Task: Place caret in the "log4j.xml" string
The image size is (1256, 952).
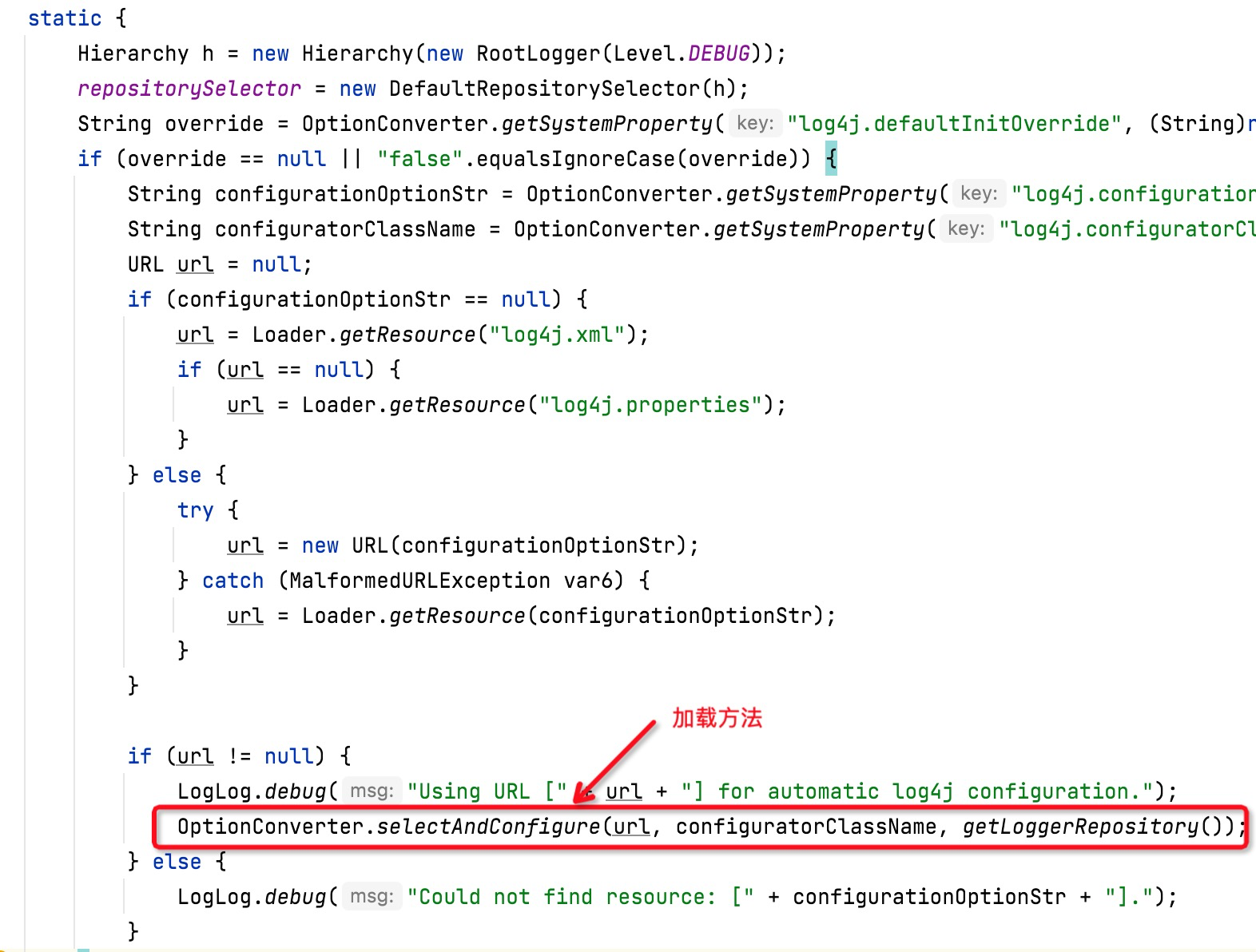Action: click(x=557, y=335)
